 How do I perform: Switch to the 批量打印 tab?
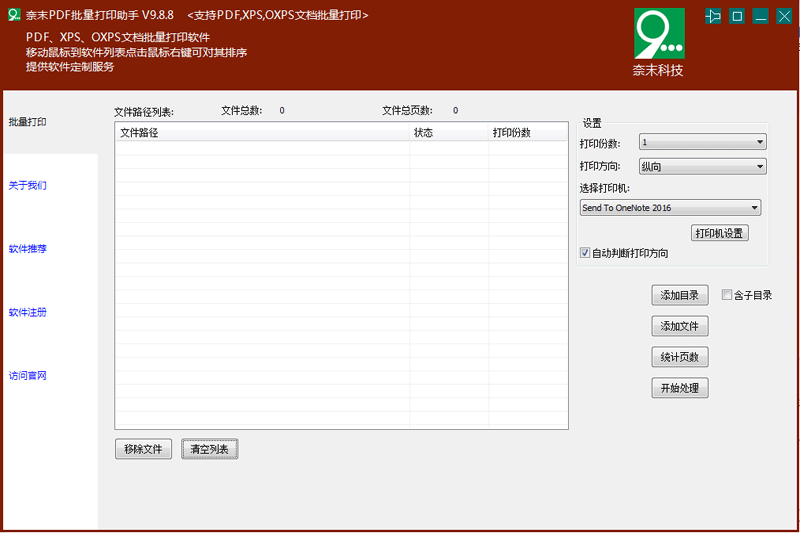(x=28, y=122)
